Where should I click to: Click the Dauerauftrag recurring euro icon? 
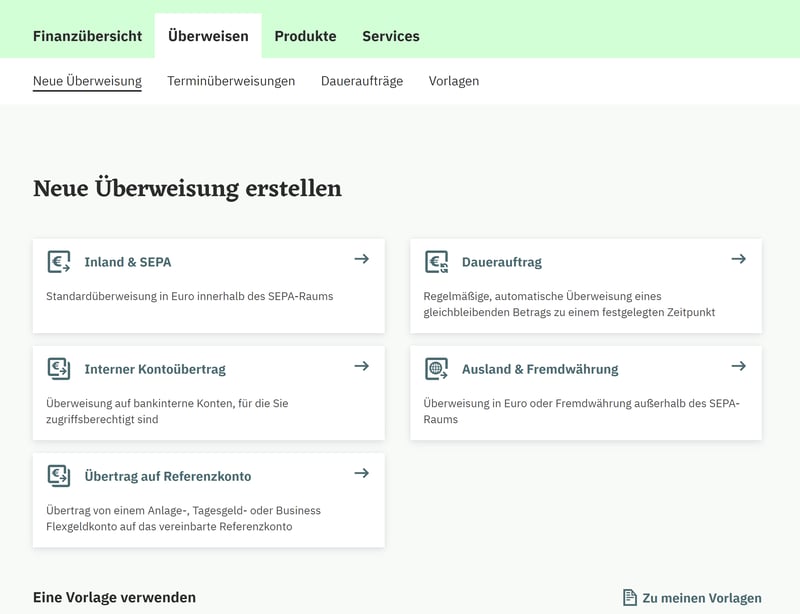coord(436,262)
